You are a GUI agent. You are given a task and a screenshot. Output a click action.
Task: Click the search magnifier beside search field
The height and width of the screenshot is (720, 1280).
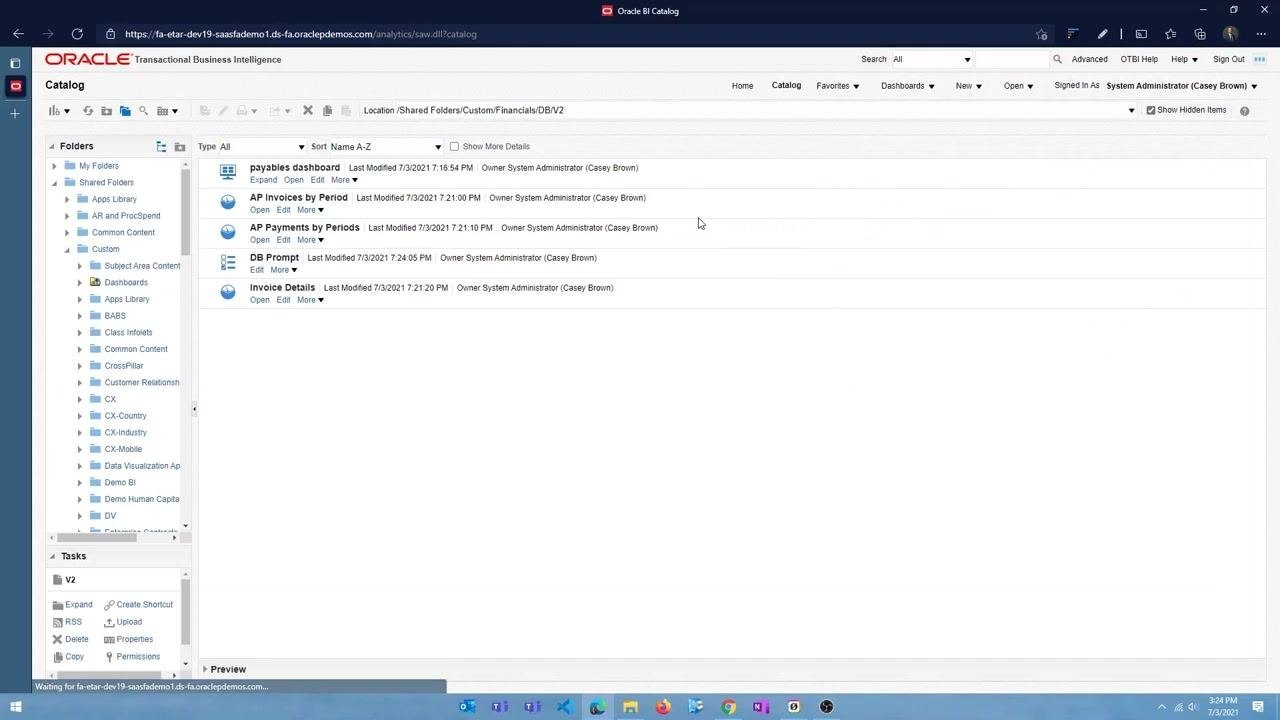click(x=1057, y=59)
